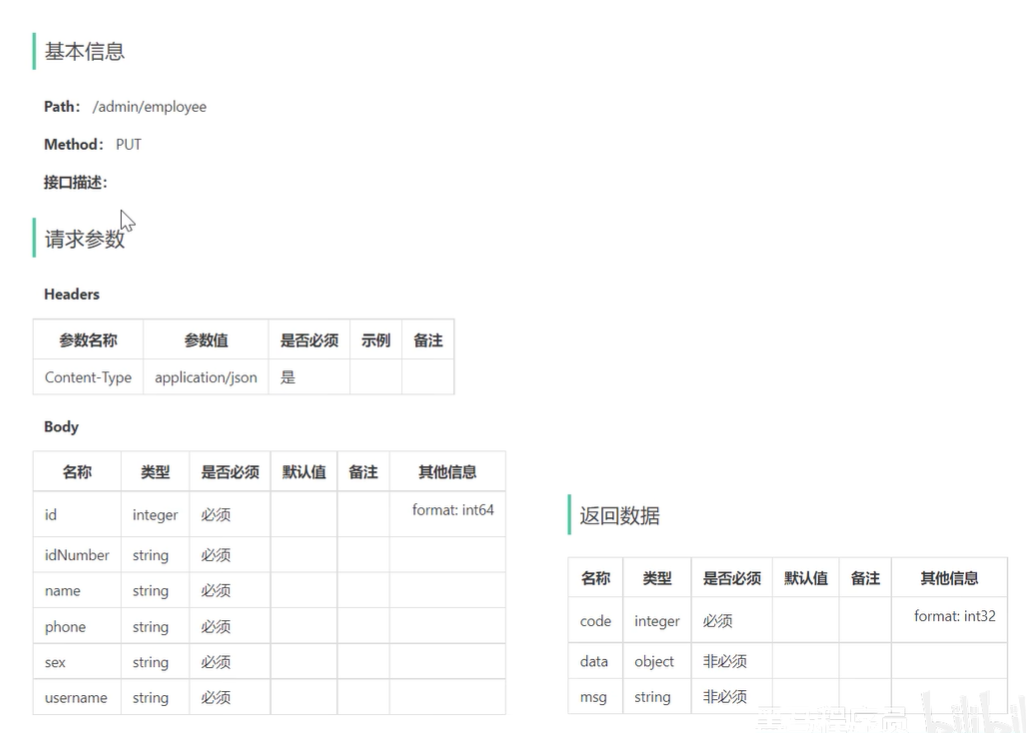The image size is (1026, 733).
Task: Click the format: int32 info cell
Action: click(954, 616)
